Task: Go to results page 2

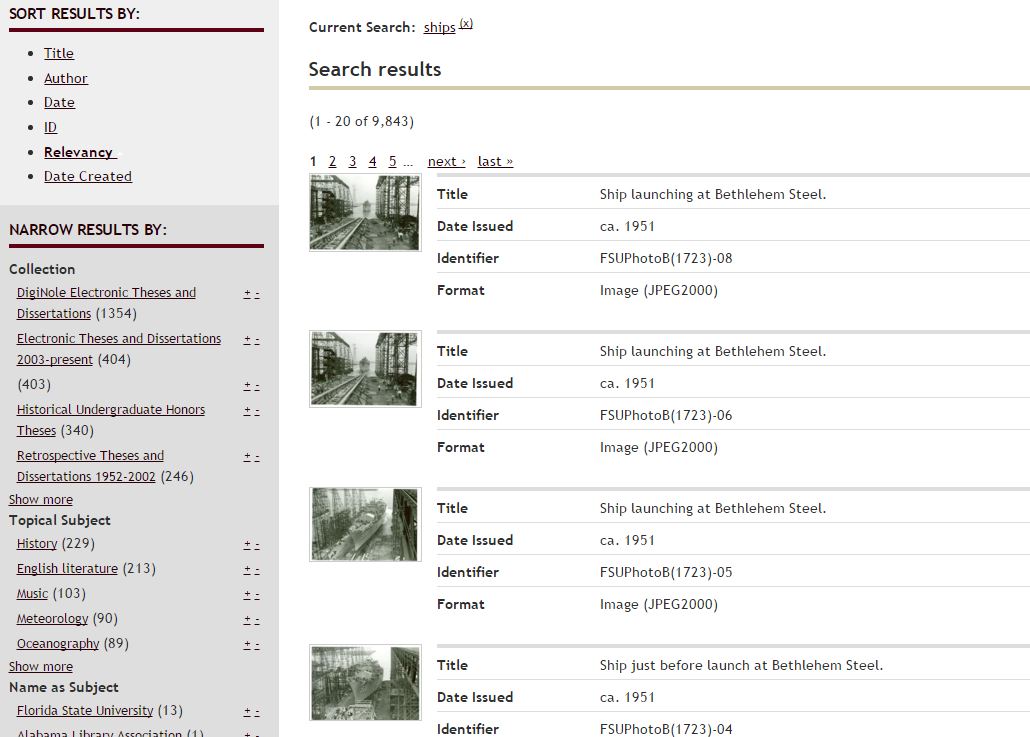Action: click(332, 161)
